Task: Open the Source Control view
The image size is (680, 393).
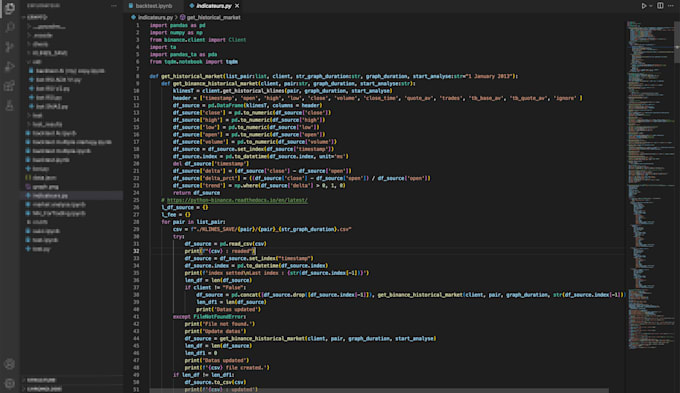Action: click(x=9, y=47)
